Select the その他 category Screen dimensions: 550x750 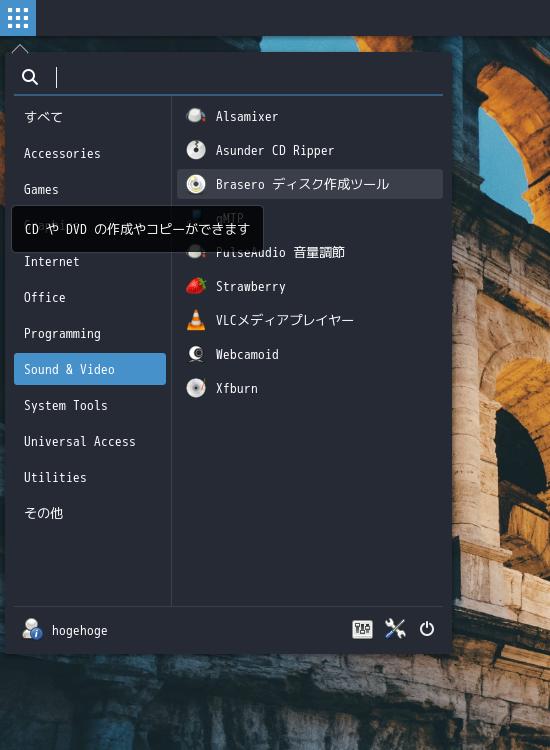pyautogui.click(x=90, y=513)
